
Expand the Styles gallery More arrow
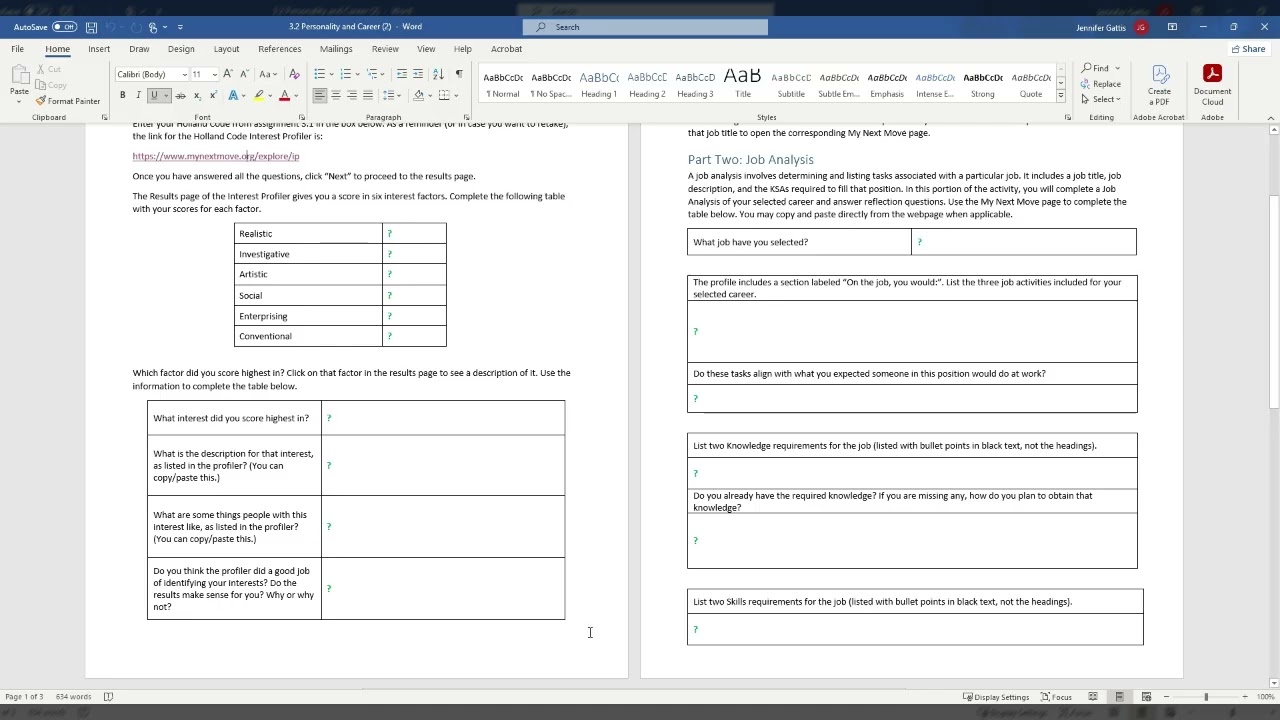pyautogui.click(x=1061, y=97)
